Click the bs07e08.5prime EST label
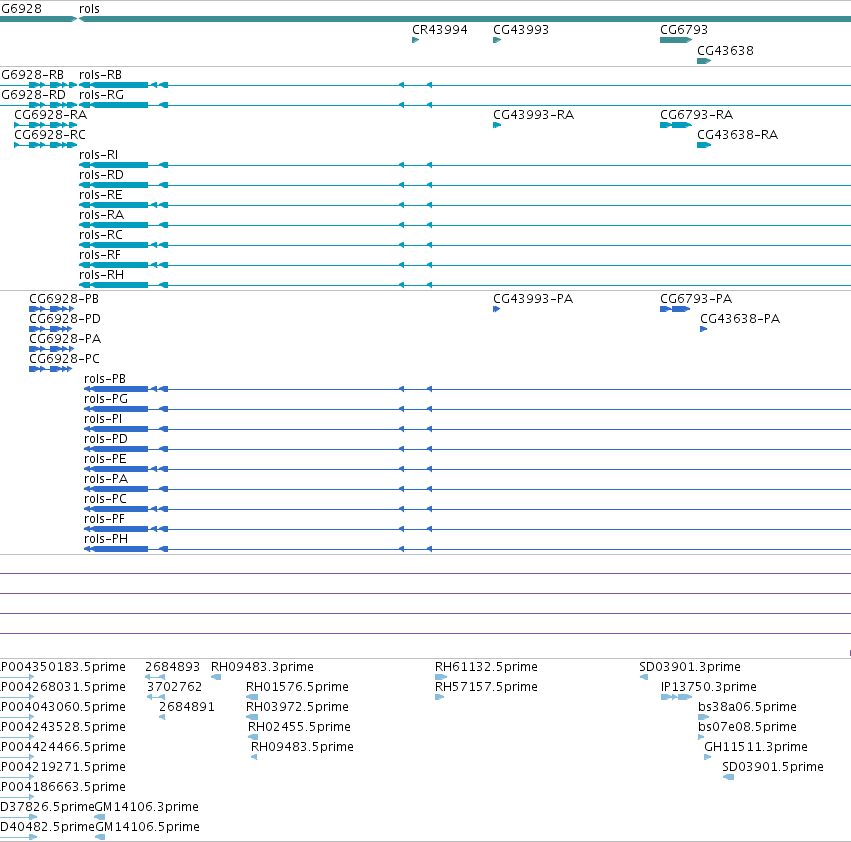This screenshot has width=851, height=842. (x=747, y=727)
